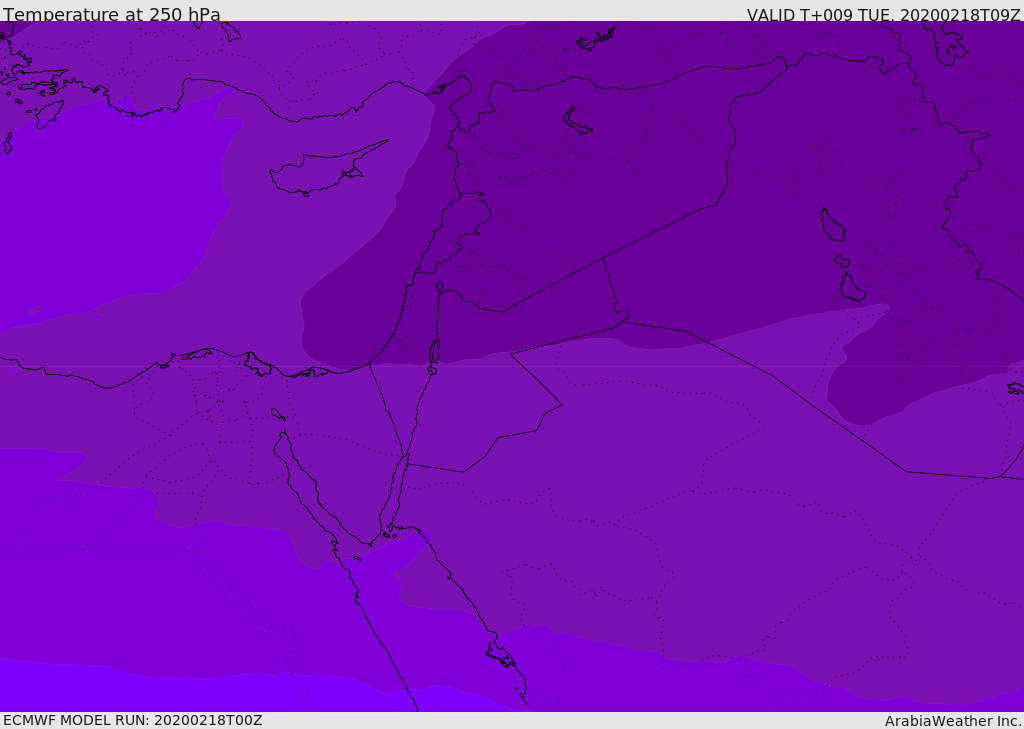Click the ECMWF MODEL RUN label

132,720
